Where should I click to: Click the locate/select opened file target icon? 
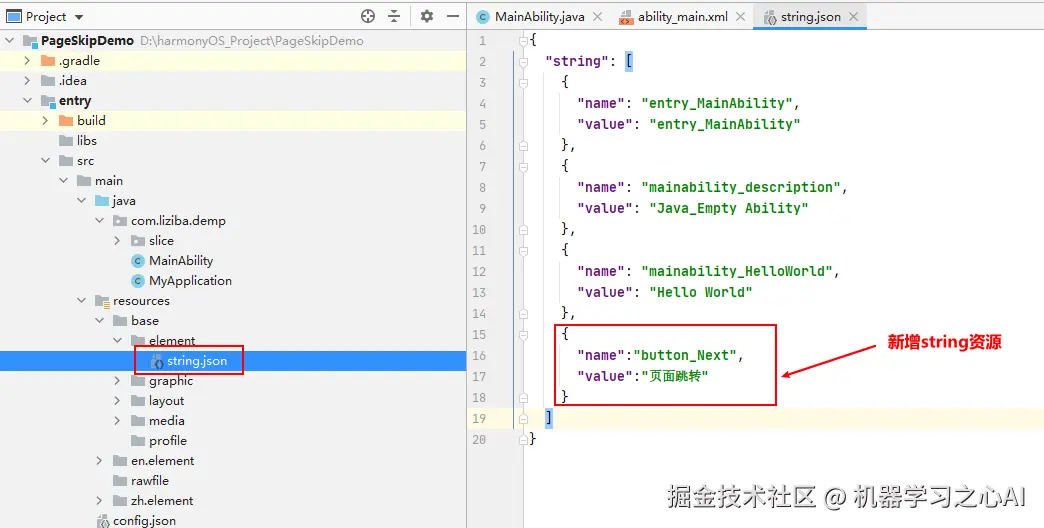click(x=368, y=17)
